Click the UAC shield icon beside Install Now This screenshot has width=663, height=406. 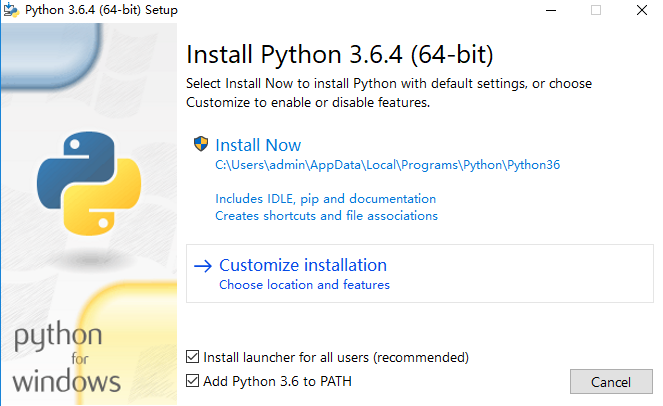[201, 144]
